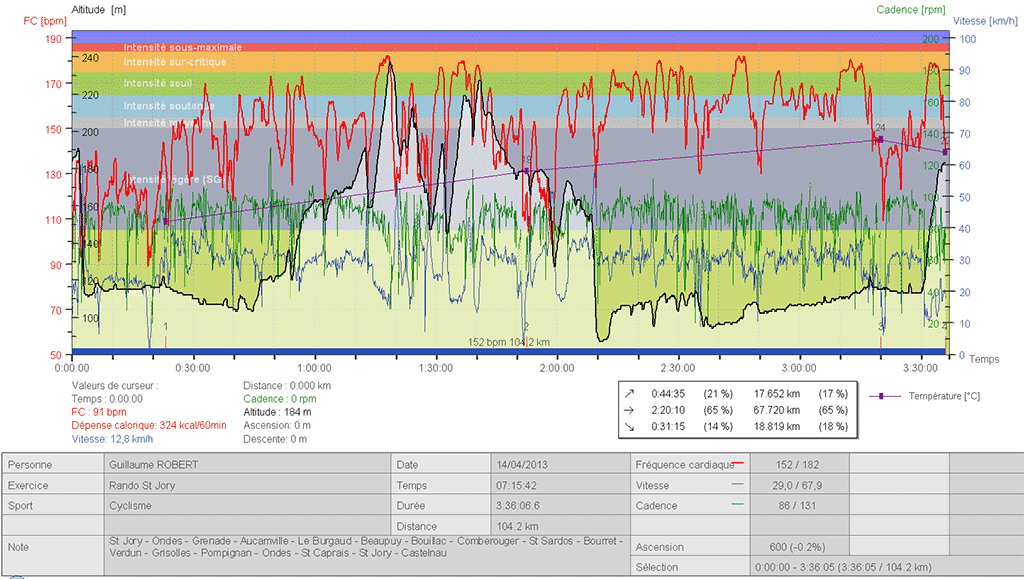Click the '152 / 182' heart rate cell
The image size is (1024, 579).
pyautogui.click(x=799, y=465)
